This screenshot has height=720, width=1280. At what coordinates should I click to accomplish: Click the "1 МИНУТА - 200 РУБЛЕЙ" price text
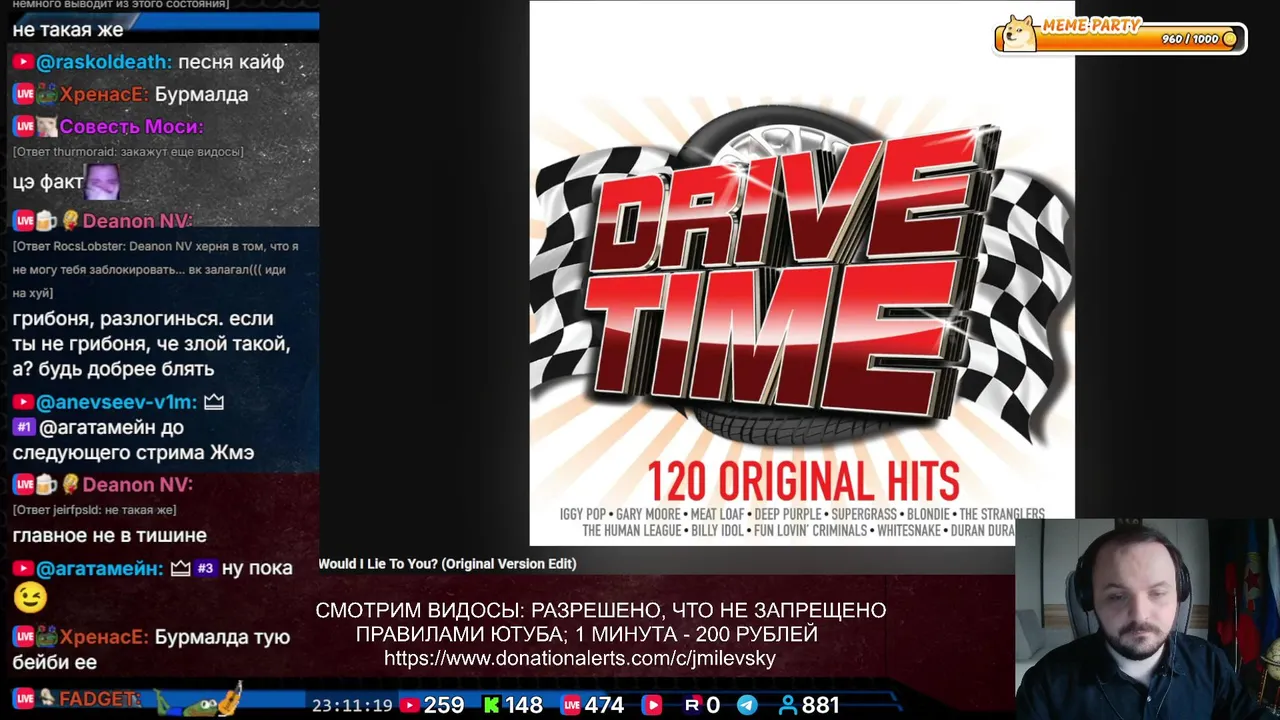pyautogui.click(x=697, y=634)
